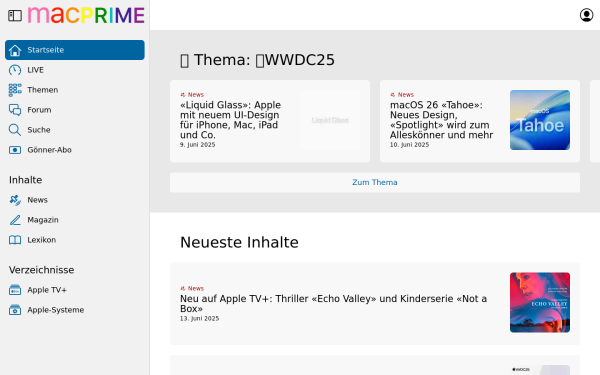This screenshot has width=600, height=375.
Task: Click the date 9. Juni 2025
Action: (x=197, y=145)
